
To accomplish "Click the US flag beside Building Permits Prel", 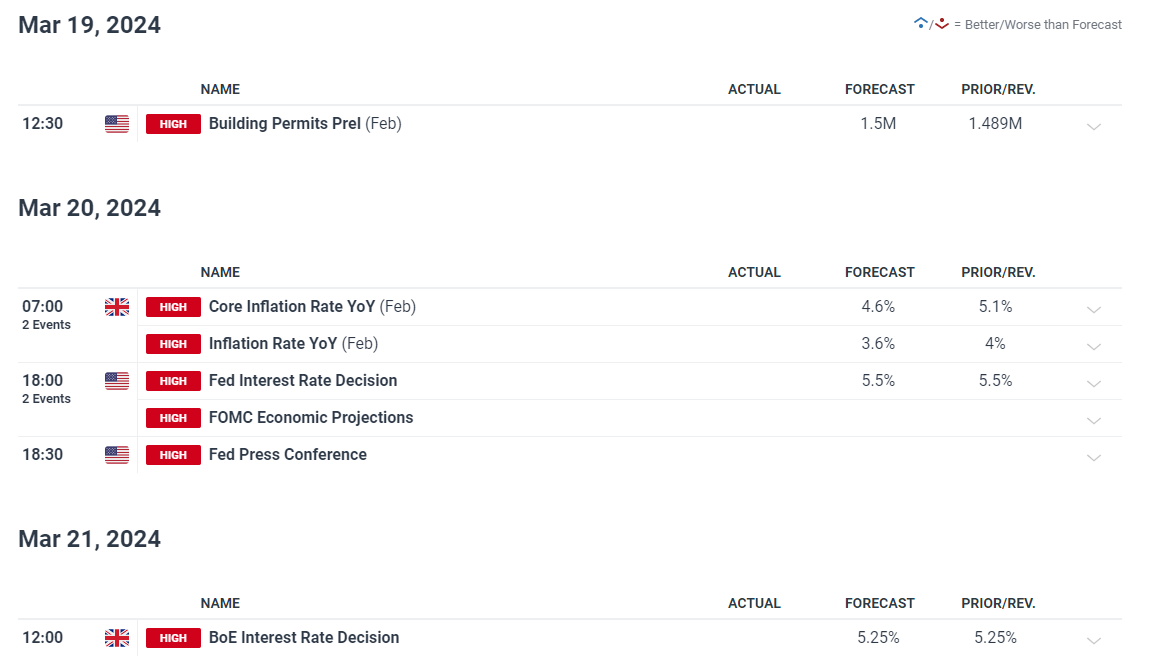I will (117, 124).
